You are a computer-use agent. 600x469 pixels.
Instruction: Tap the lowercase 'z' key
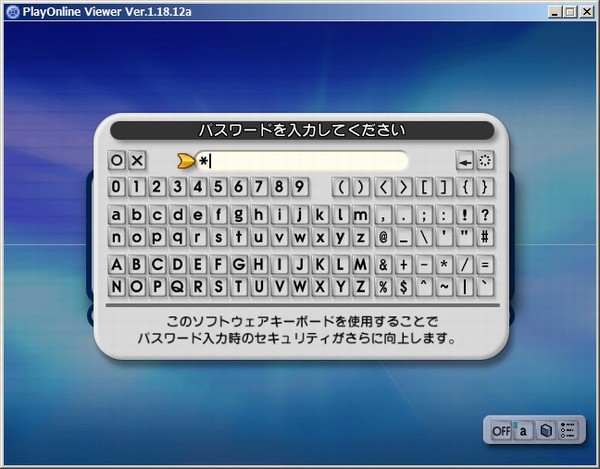(360, 237)
